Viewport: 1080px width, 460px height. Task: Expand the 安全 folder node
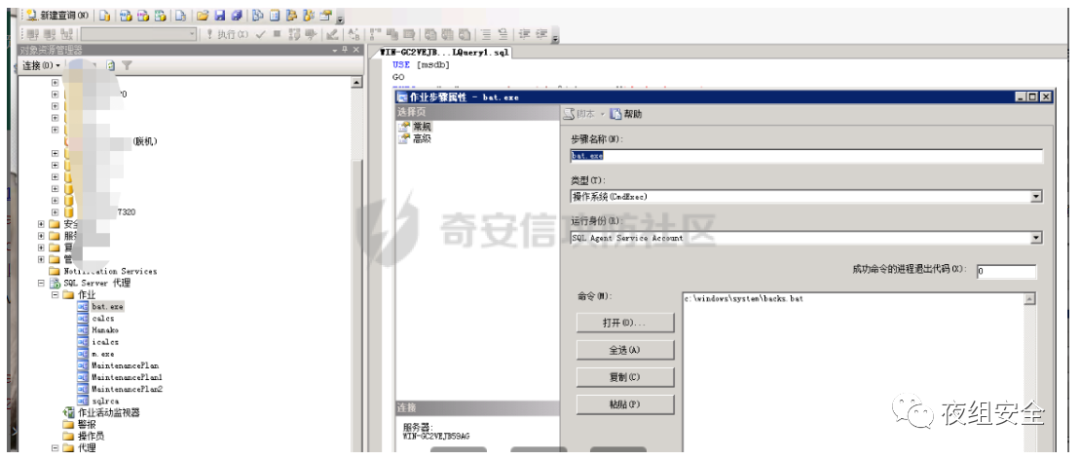click(41, 224)
